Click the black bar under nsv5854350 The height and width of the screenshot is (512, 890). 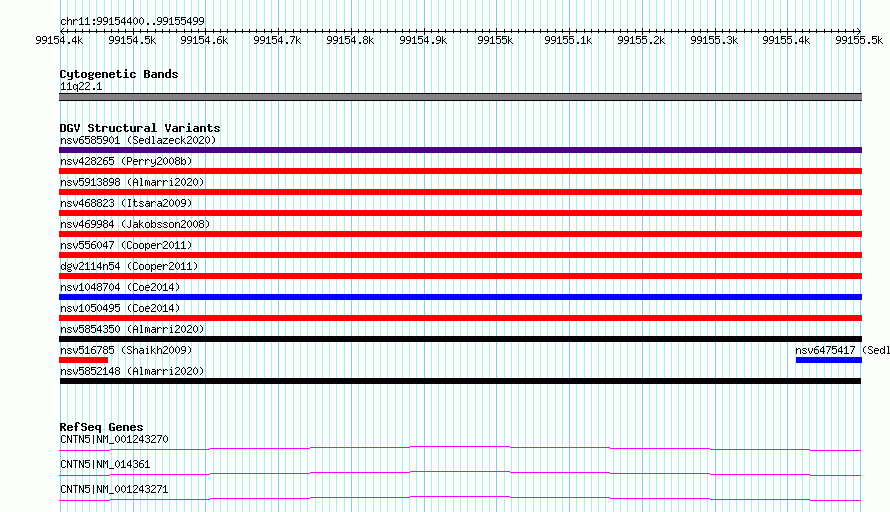click(460, 339)
